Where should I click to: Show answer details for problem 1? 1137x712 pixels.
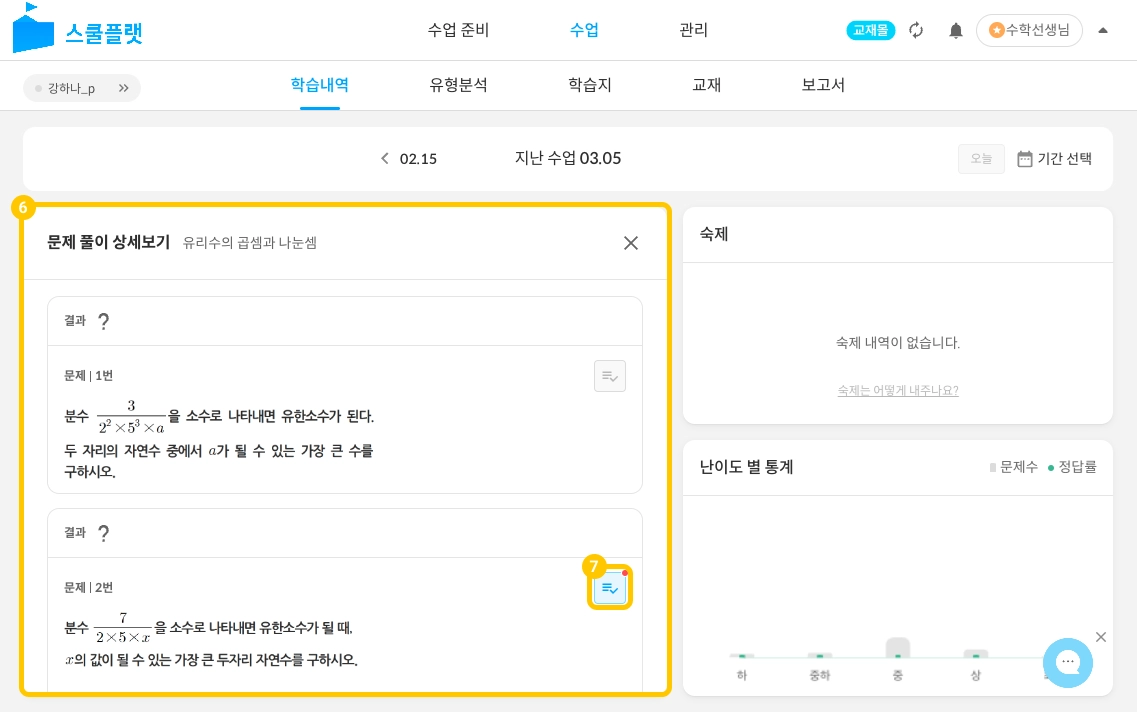coord(609,376)
